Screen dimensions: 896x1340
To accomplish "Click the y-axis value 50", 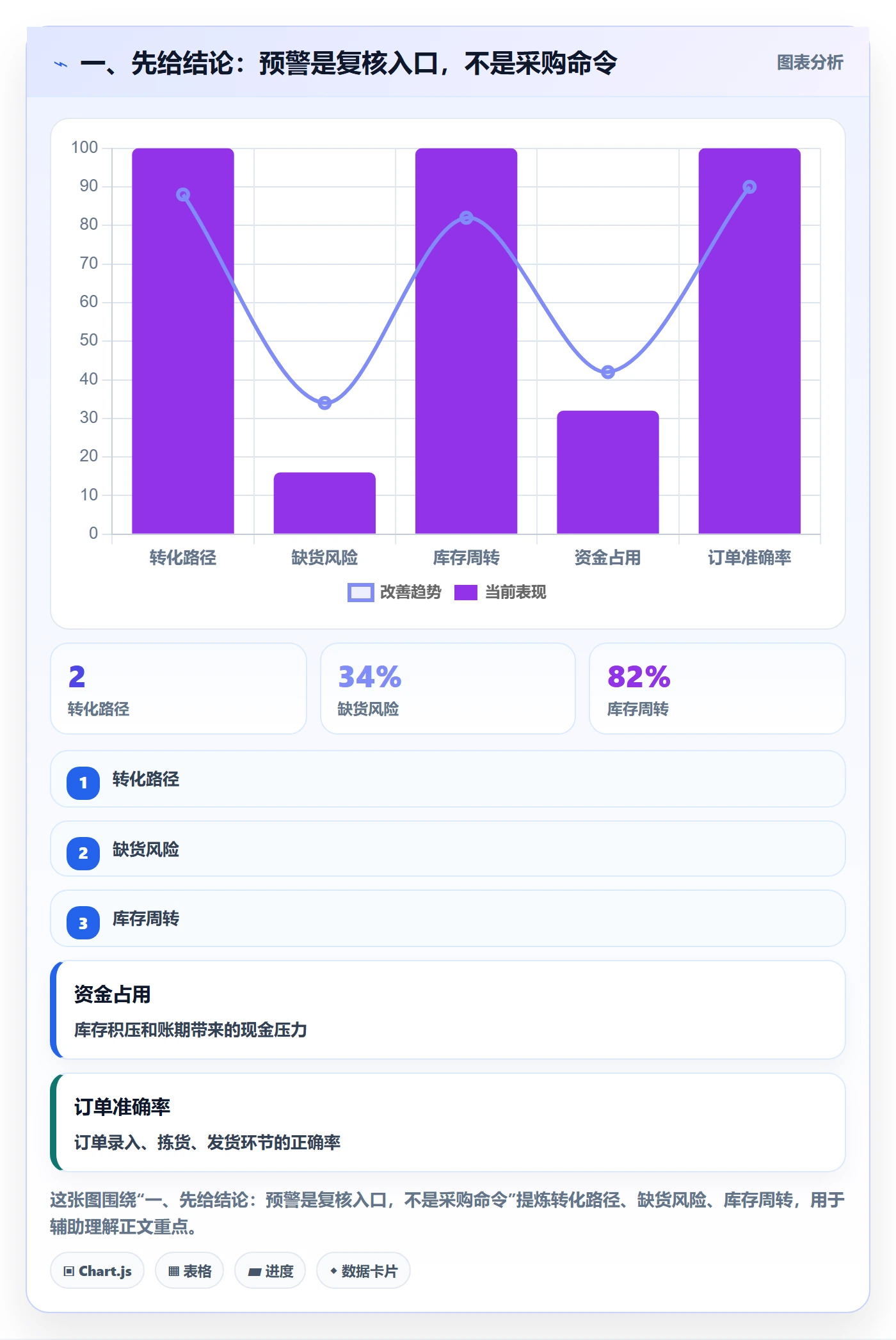I will click(88, 340).
